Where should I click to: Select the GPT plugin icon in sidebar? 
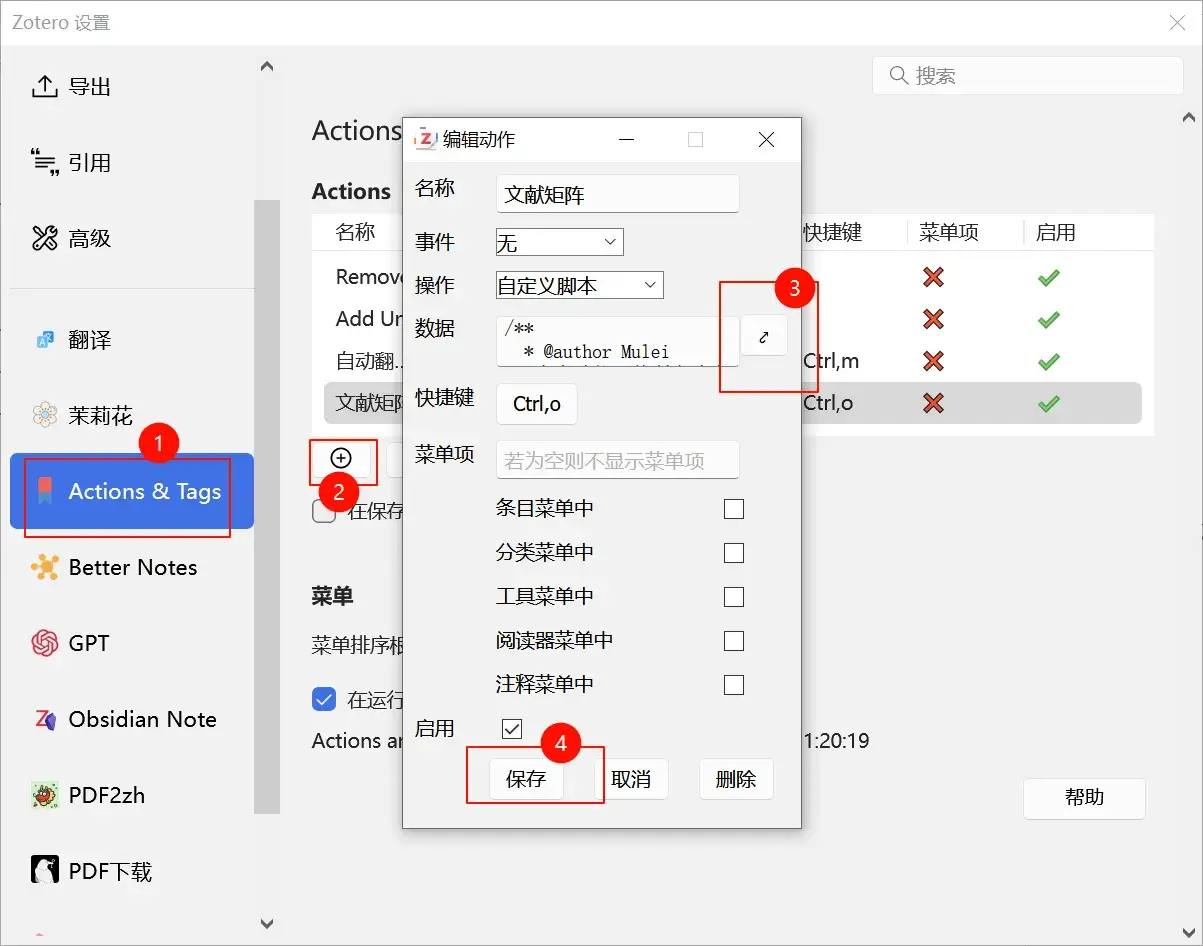pos(45,643)
